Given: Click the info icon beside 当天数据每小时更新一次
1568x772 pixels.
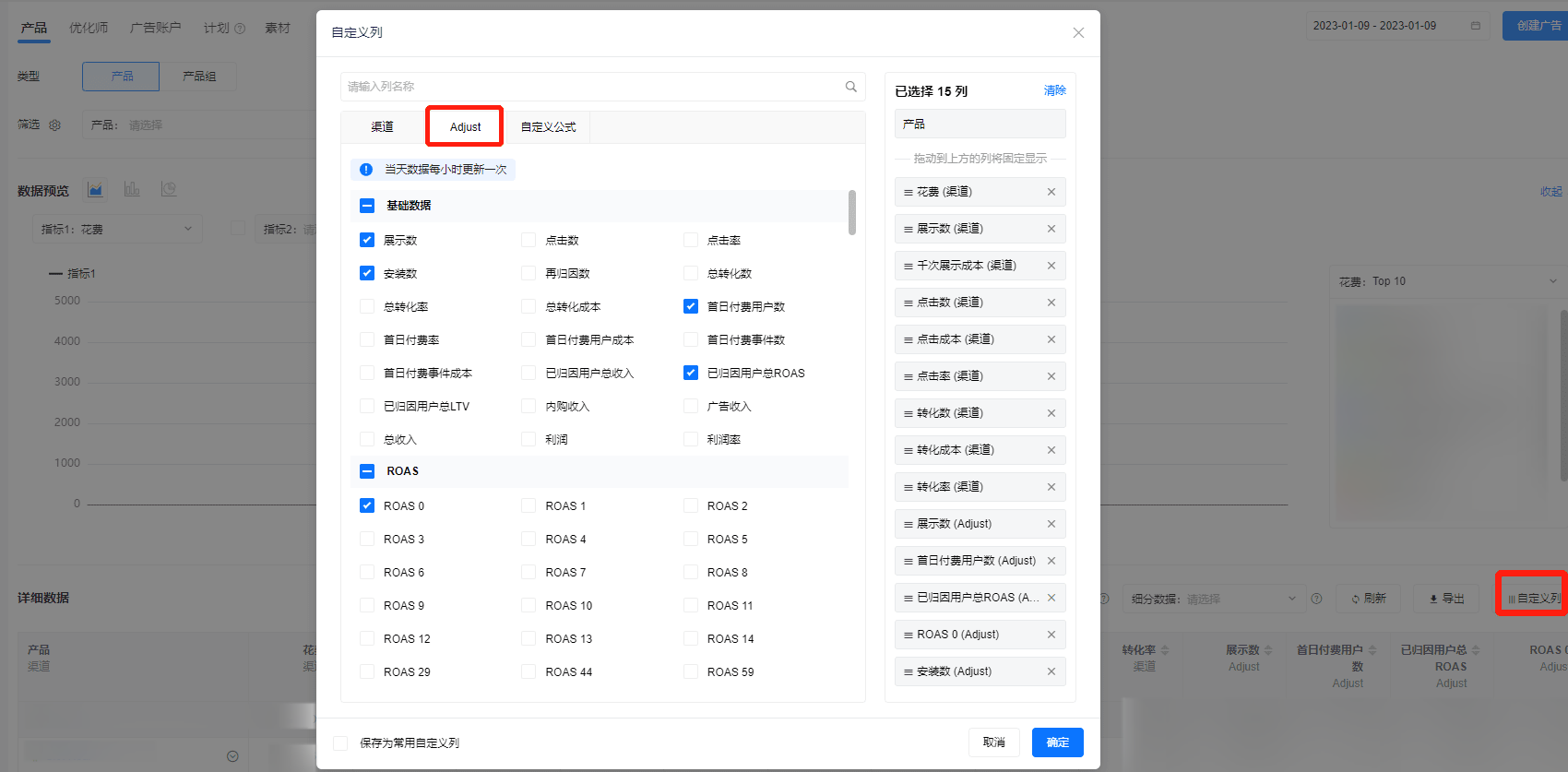Looking at the screenshot, I should 366,170.
